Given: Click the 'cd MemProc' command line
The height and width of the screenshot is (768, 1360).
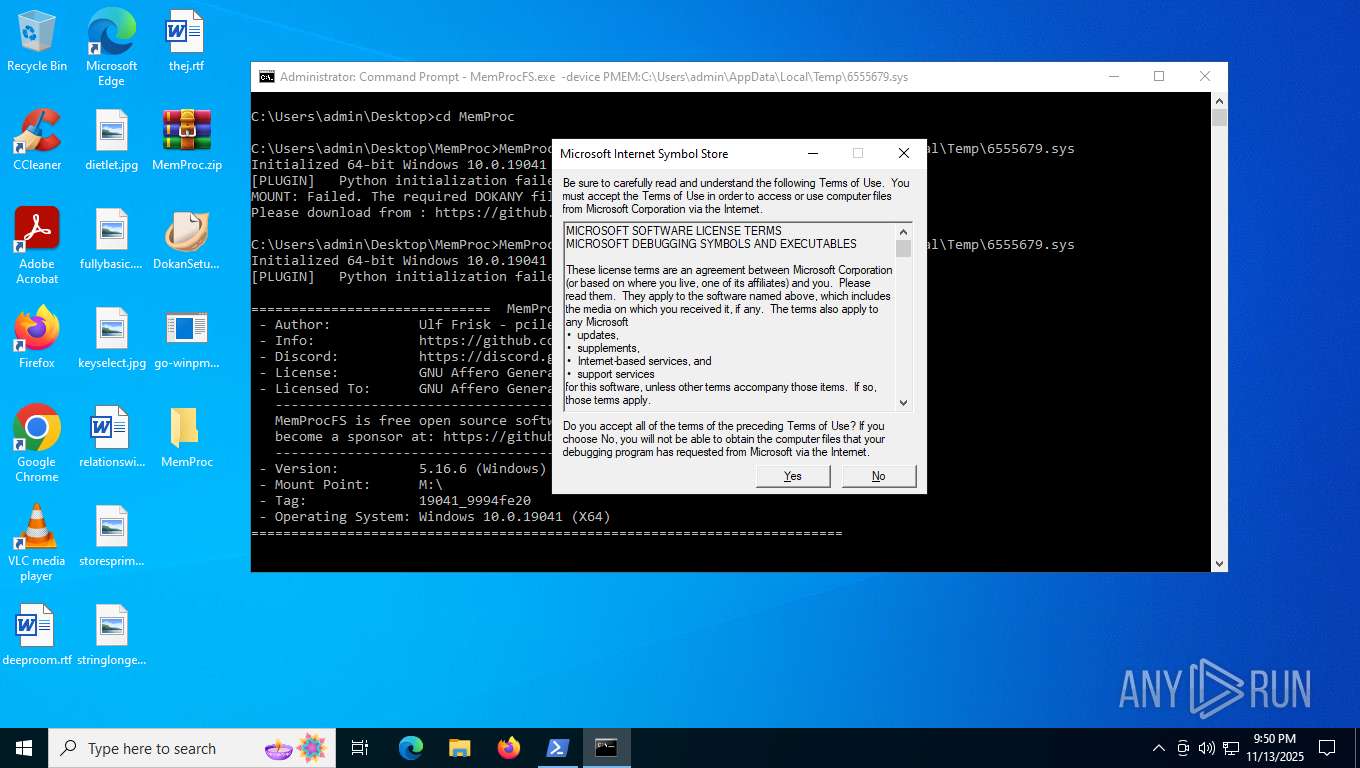Looking at the screenshot, I should click(383, 117).
